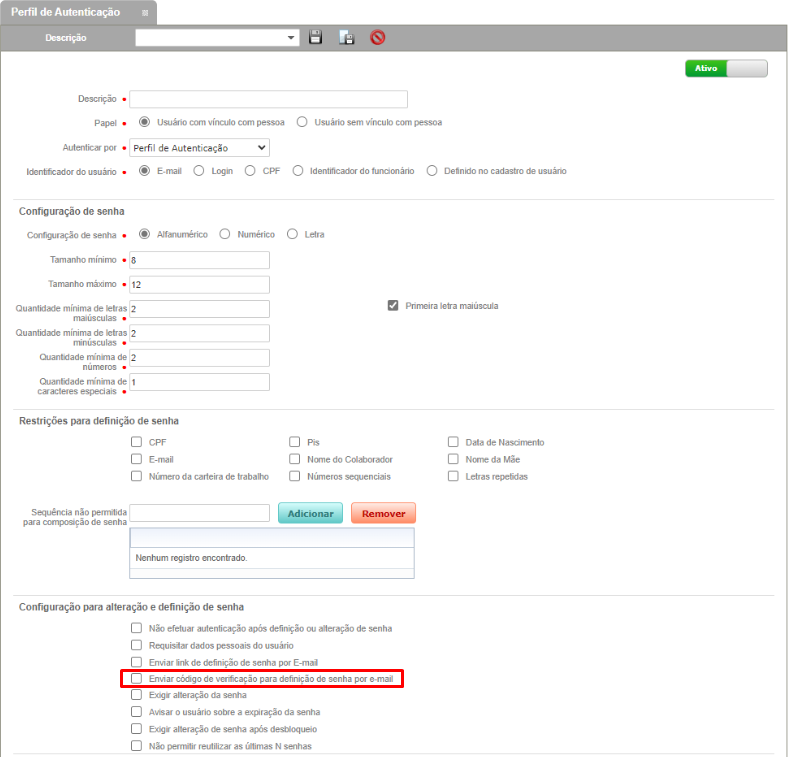Click the save-as-copy icon in toolbar
This screenshot has height=757, width=789.
tap(346, 38)
